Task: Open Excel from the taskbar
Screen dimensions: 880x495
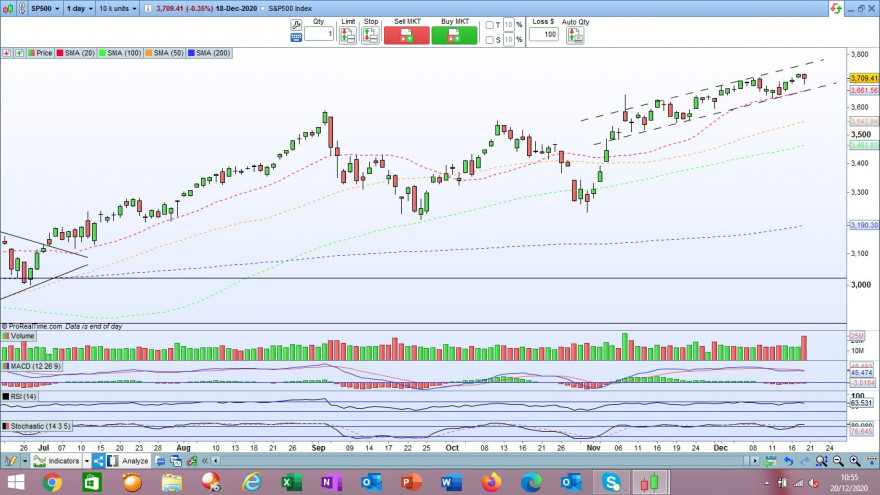Action: [x=291, y=483]
